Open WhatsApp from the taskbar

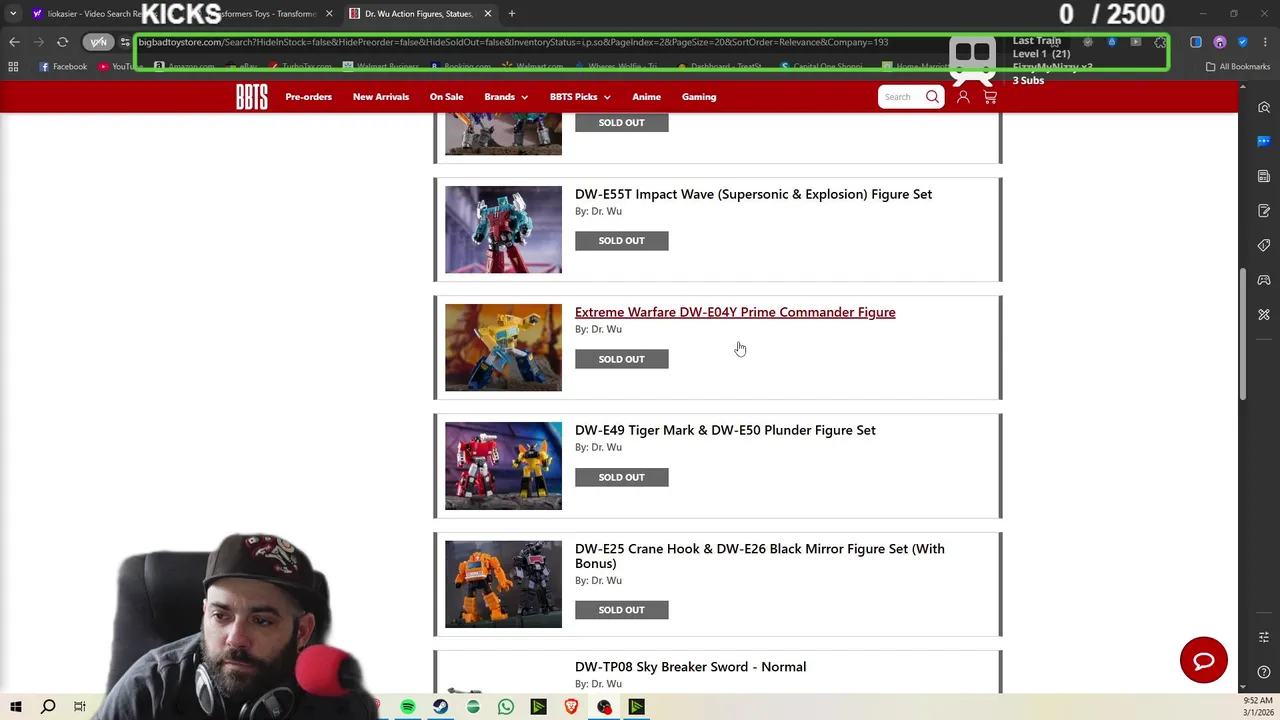click(506, 707)
